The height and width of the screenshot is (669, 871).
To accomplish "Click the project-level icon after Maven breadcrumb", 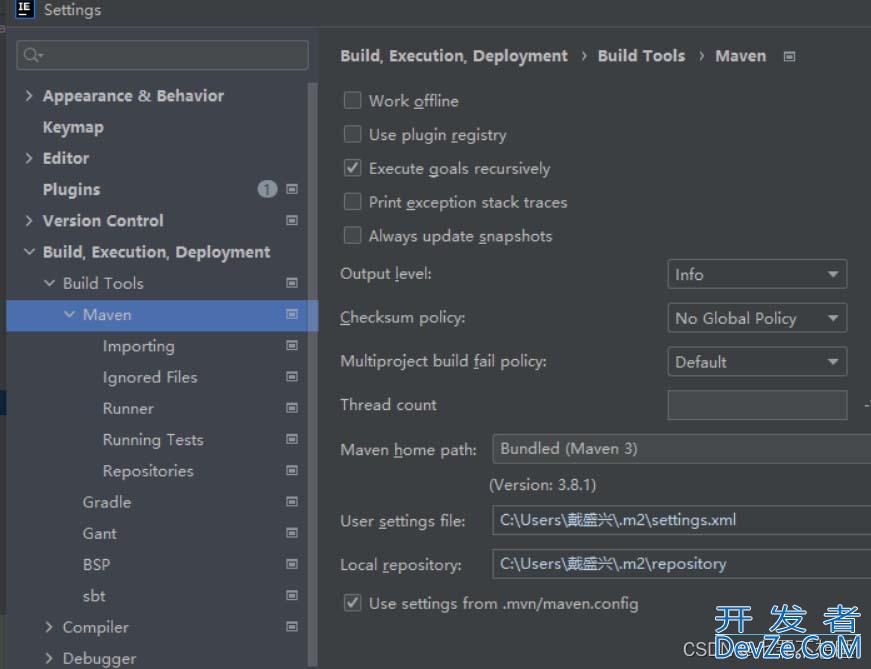I will pyautogui.click(x=789, y=56).
